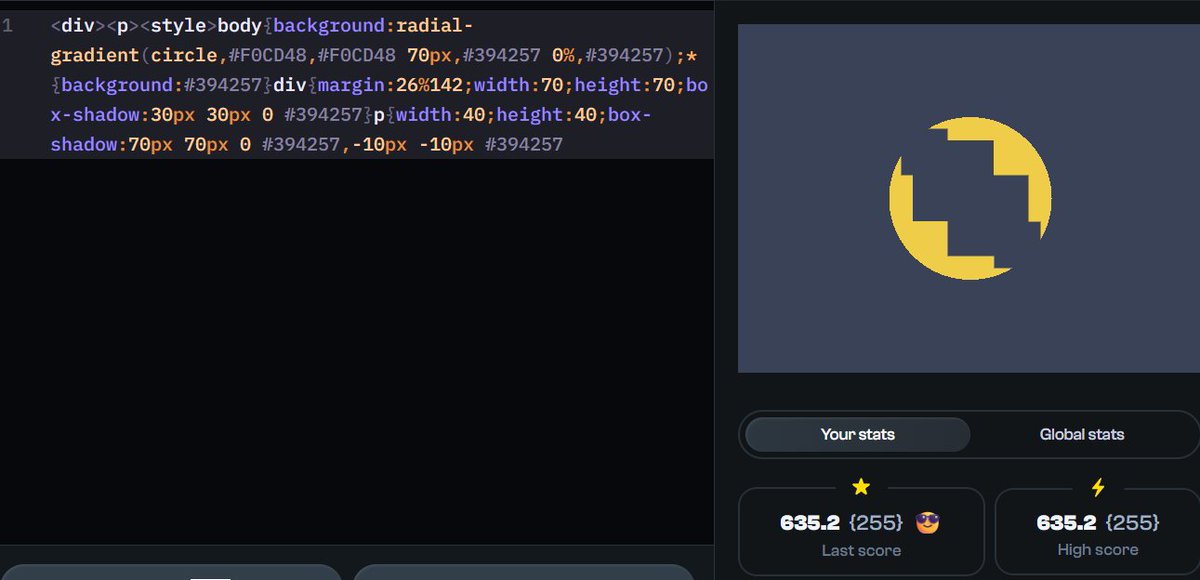Switch to the Your stats tab

coord(858,435)
